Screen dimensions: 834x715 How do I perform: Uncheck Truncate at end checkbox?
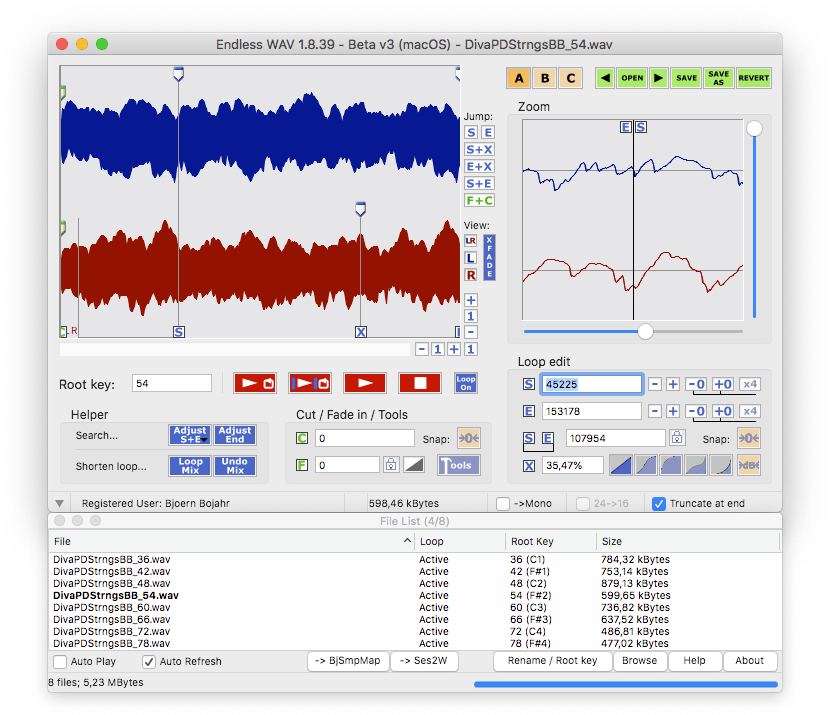[x=658, y=503]
